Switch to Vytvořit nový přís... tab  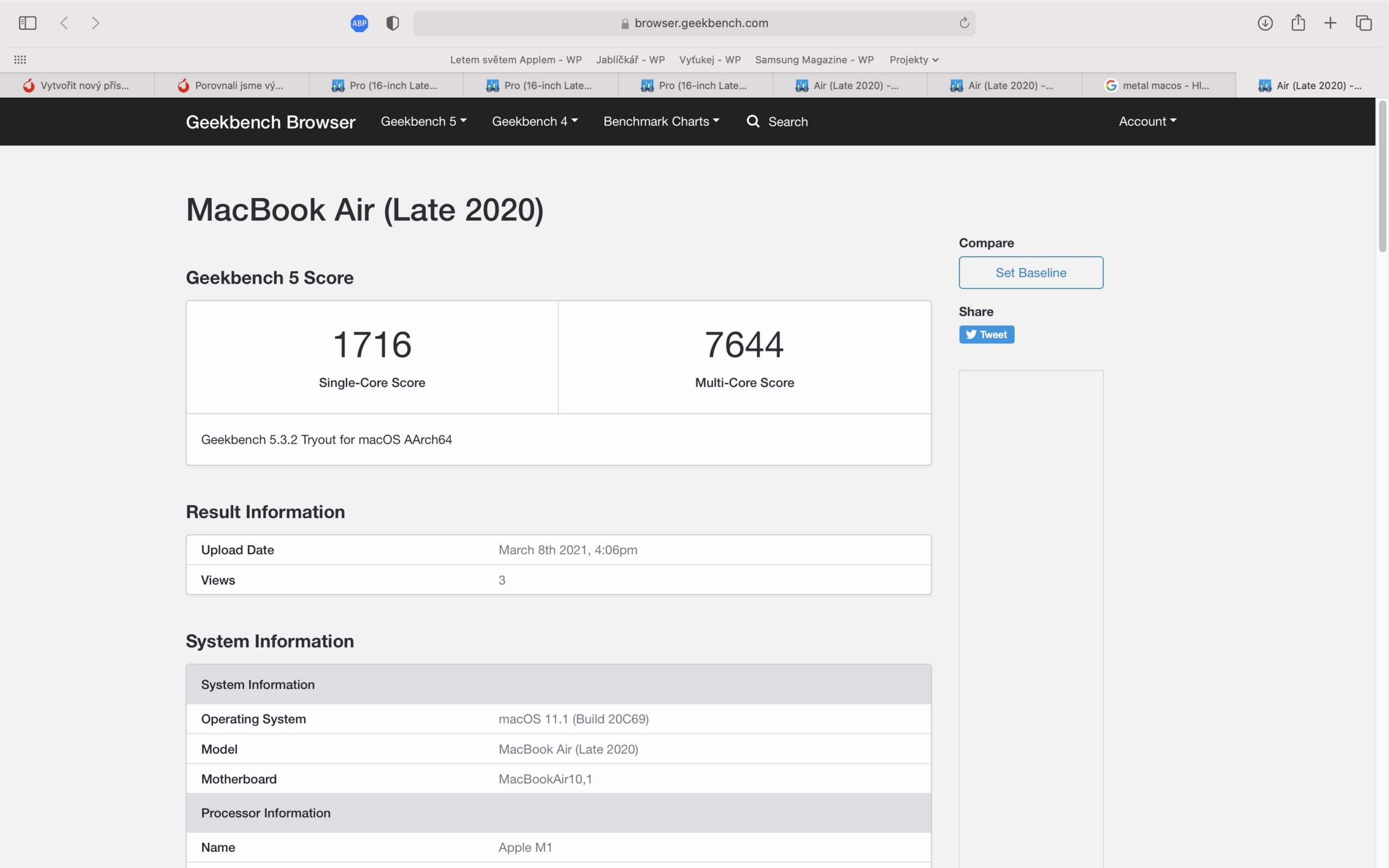tap(77, 86)
